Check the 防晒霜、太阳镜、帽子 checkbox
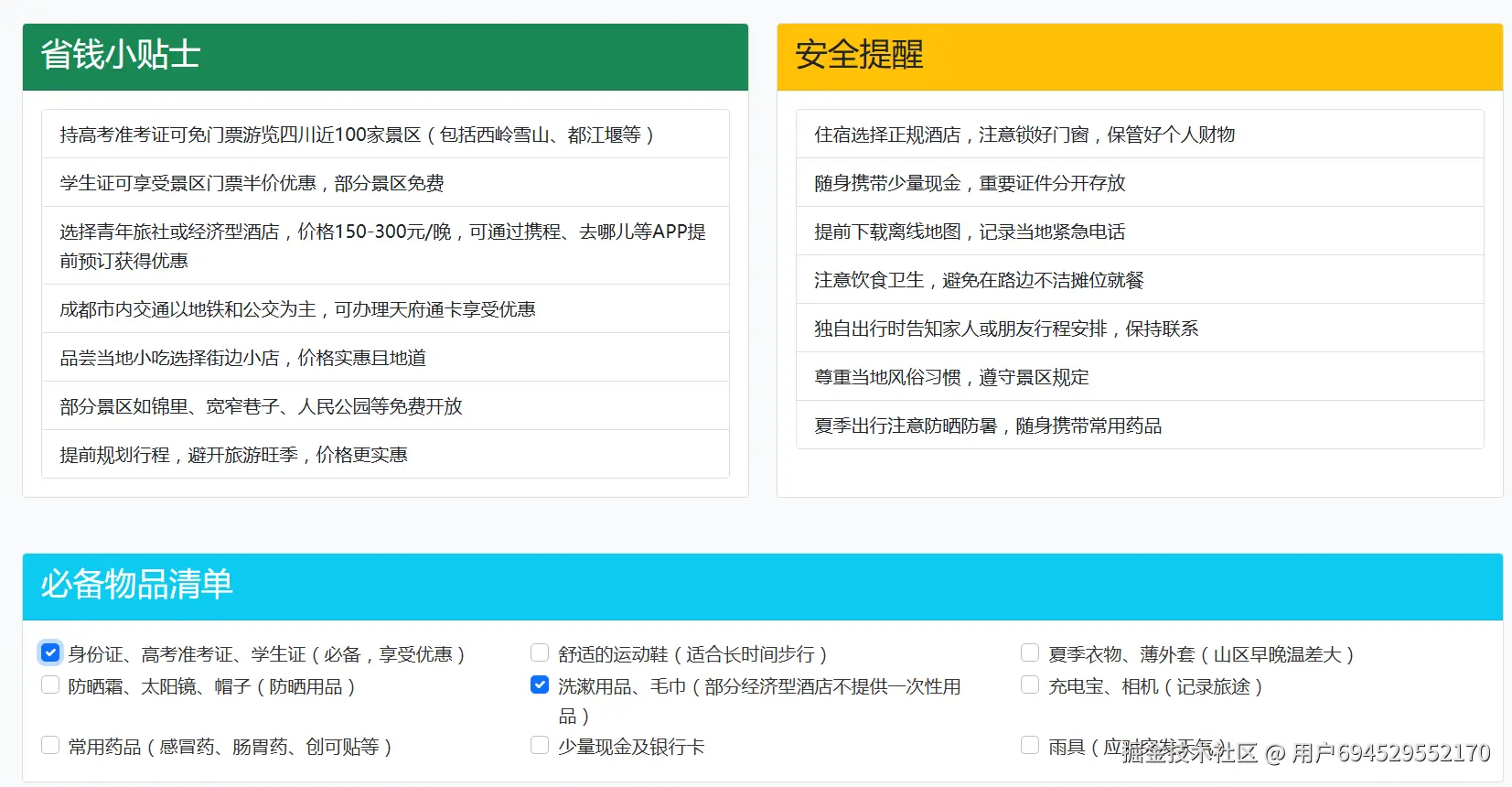 coord(50,685)
